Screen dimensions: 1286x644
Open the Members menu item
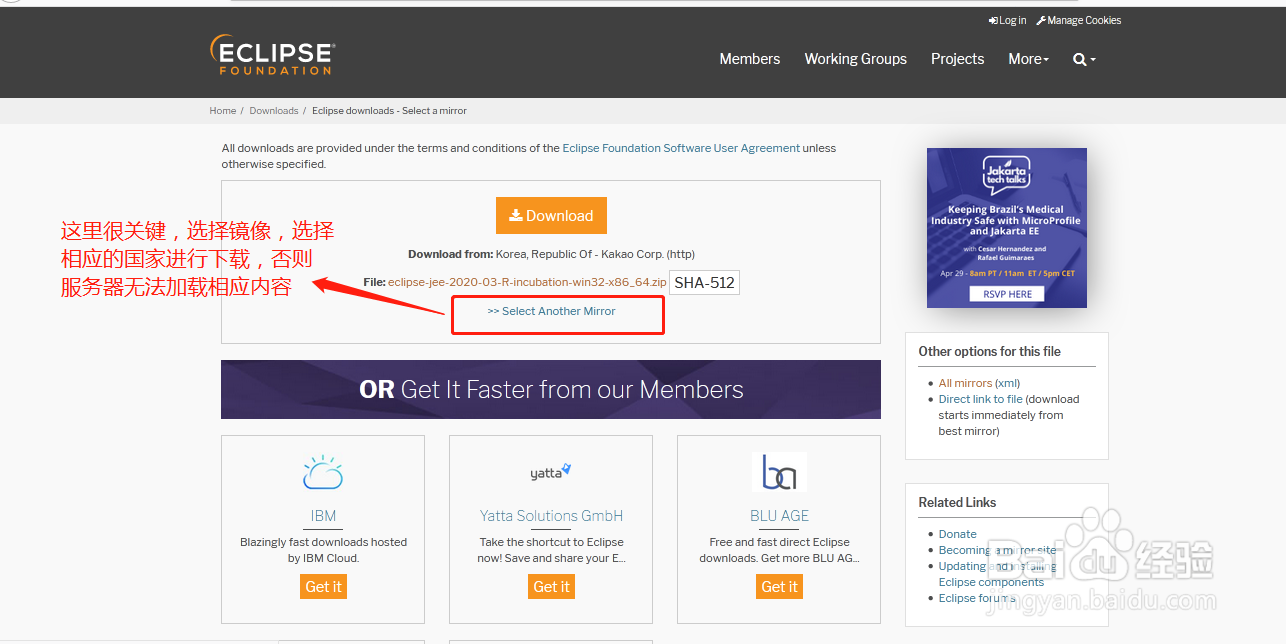point(749,59)
